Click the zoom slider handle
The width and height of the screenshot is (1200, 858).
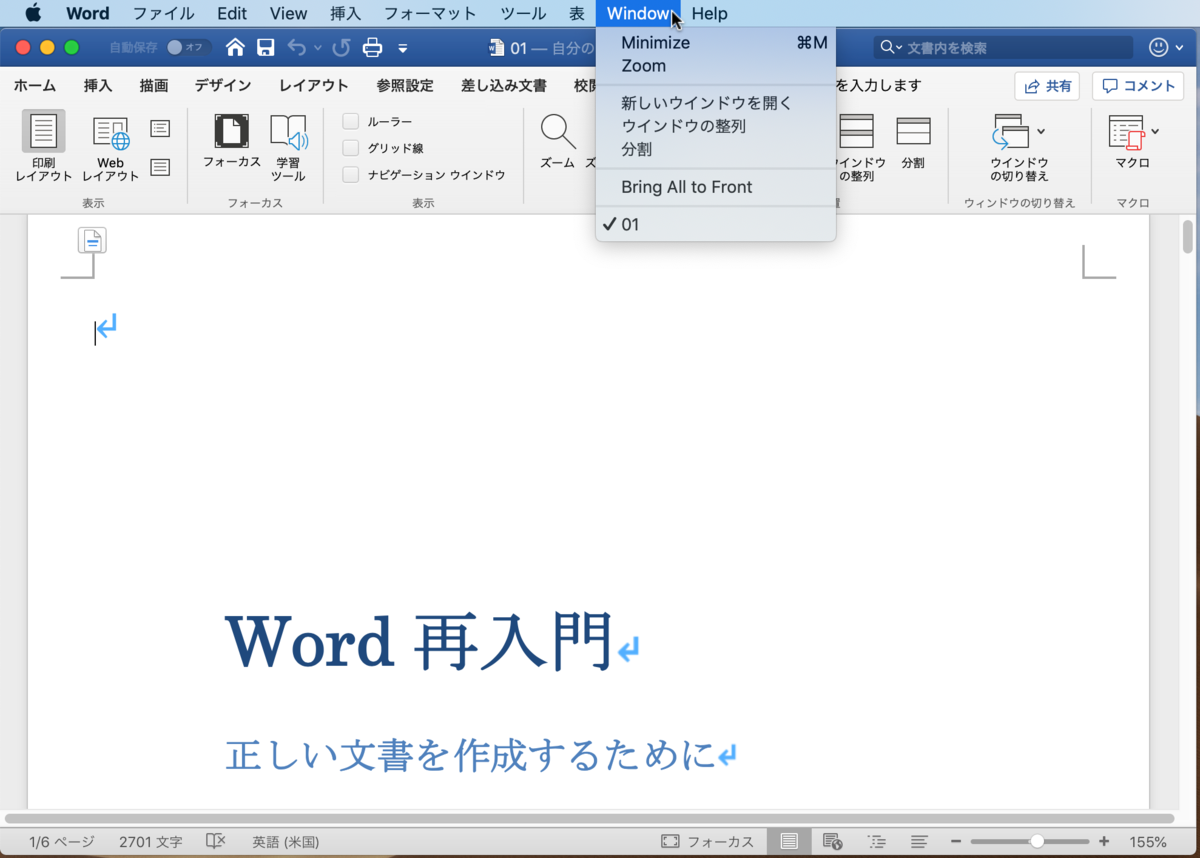(x=1038, y=842)
